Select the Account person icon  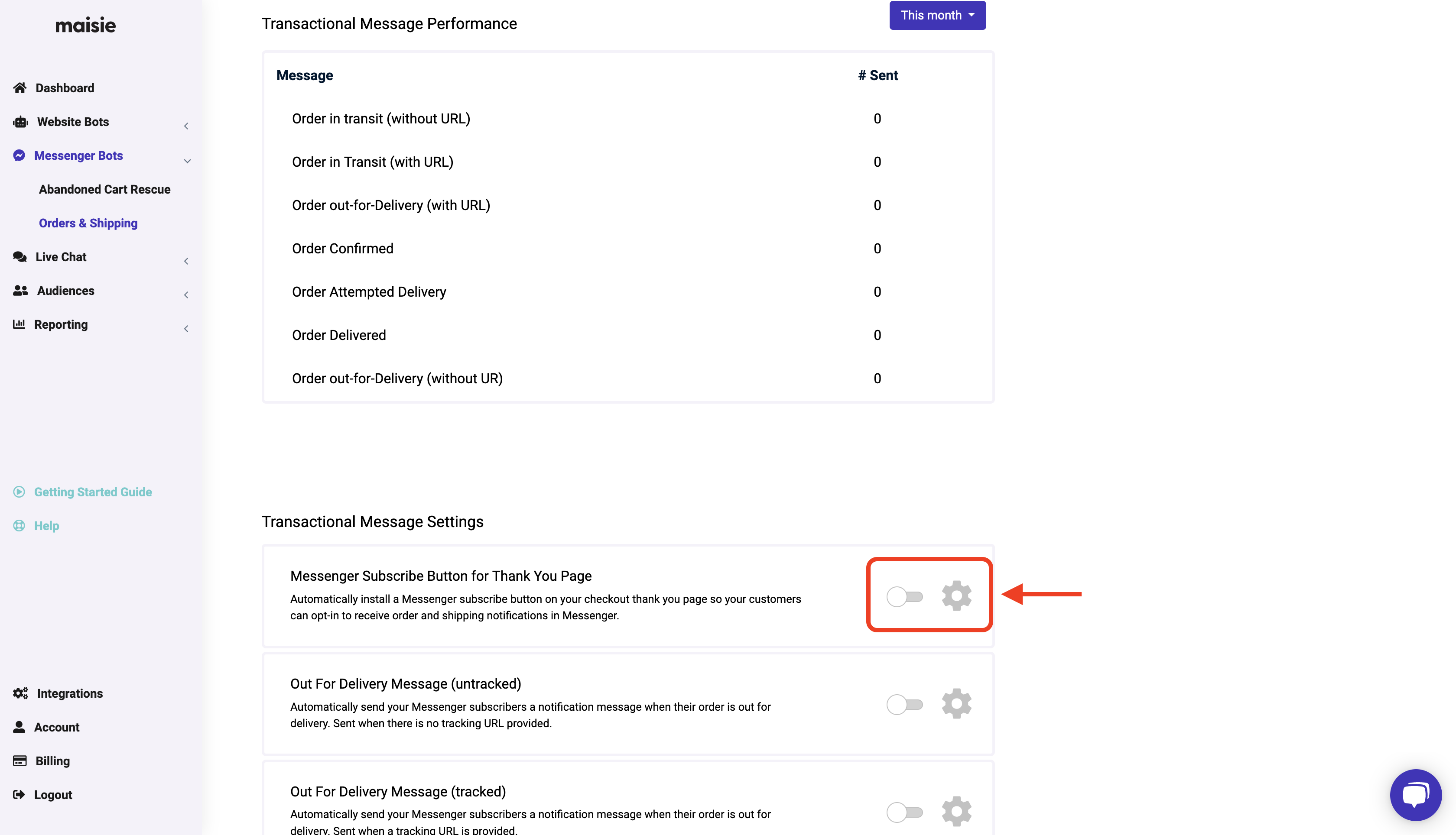tap(19, 727)
